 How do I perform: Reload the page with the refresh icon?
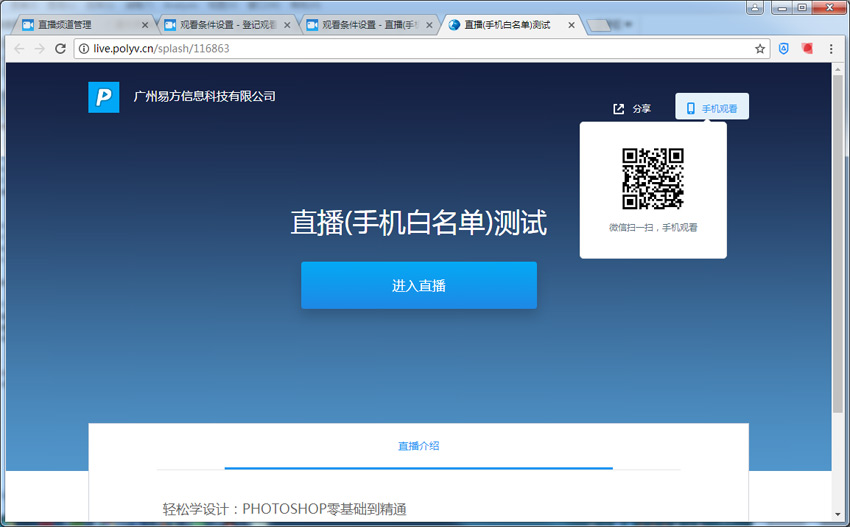pos(60,48)
